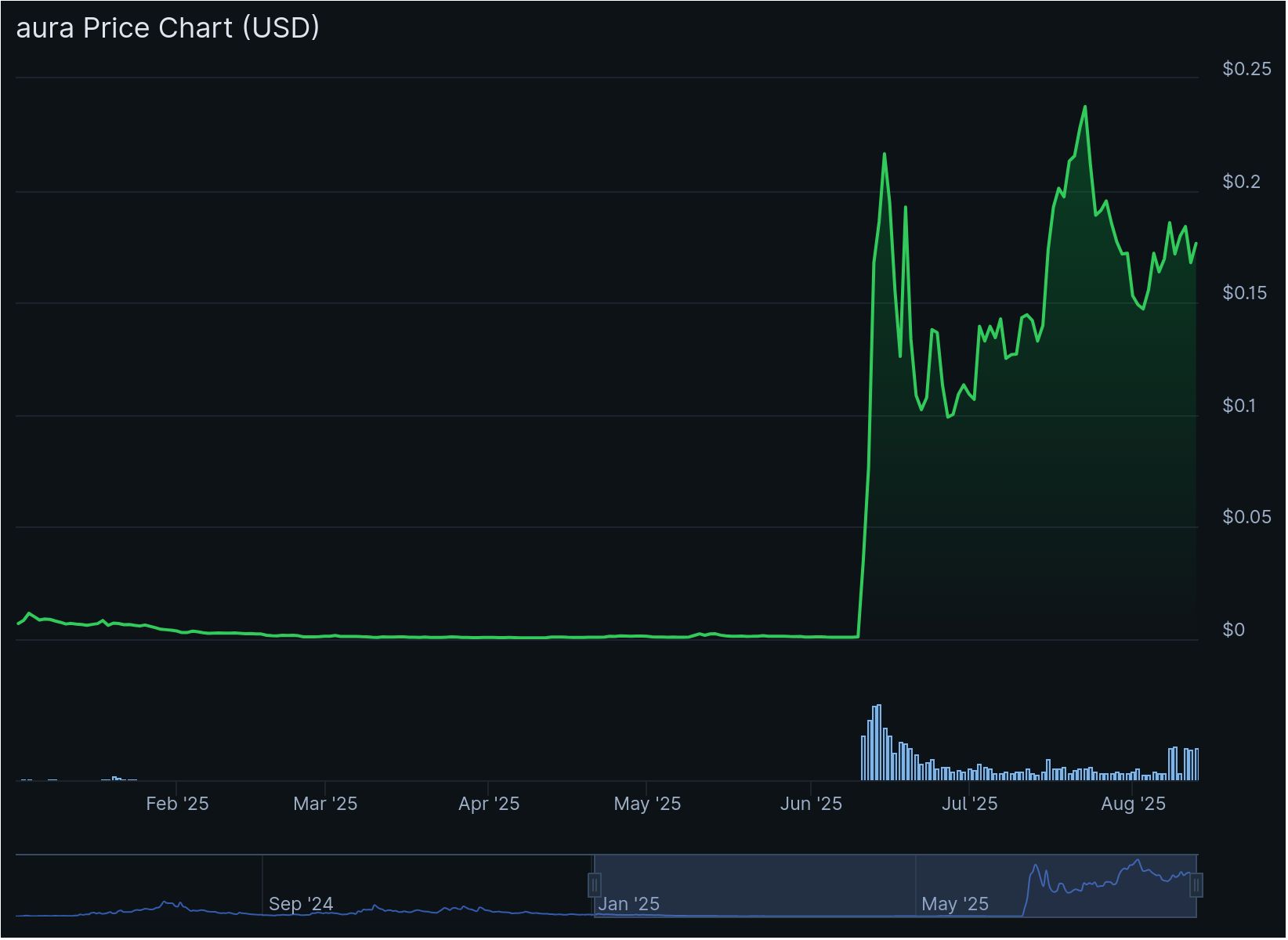Click the selected range area in navigator

(895, 886)
